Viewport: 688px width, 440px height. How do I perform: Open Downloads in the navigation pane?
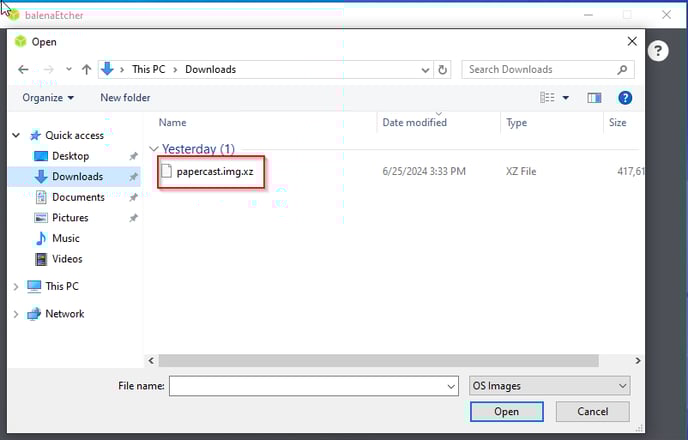77,176
